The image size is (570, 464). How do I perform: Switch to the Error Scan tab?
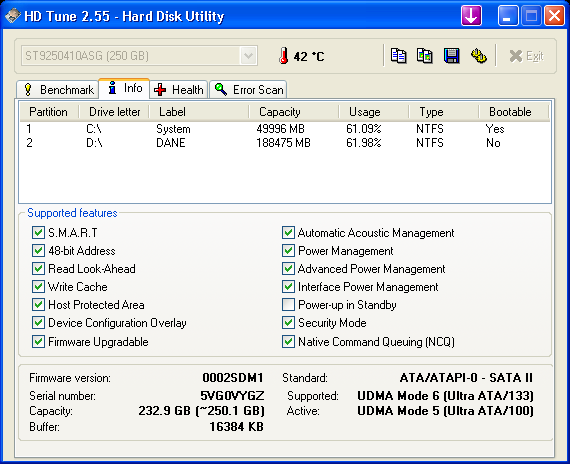pyautogui.click(x=248, y=89)
